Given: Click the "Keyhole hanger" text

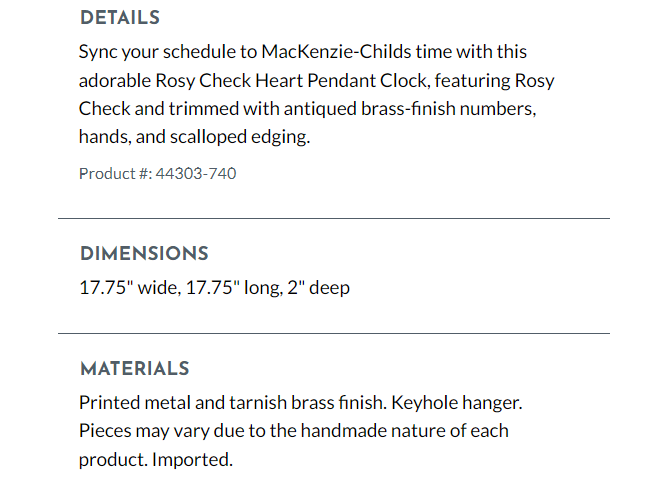Looking at the screenshot, I should (457, 403).
